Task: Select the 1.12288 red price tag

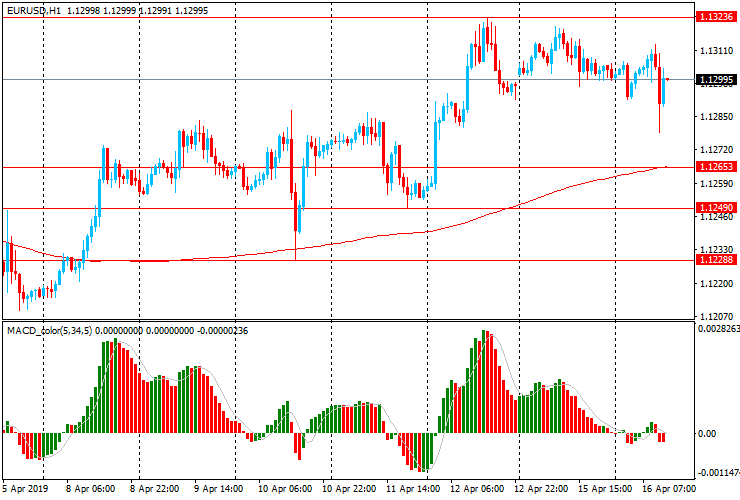Action: tap(716, 260)
